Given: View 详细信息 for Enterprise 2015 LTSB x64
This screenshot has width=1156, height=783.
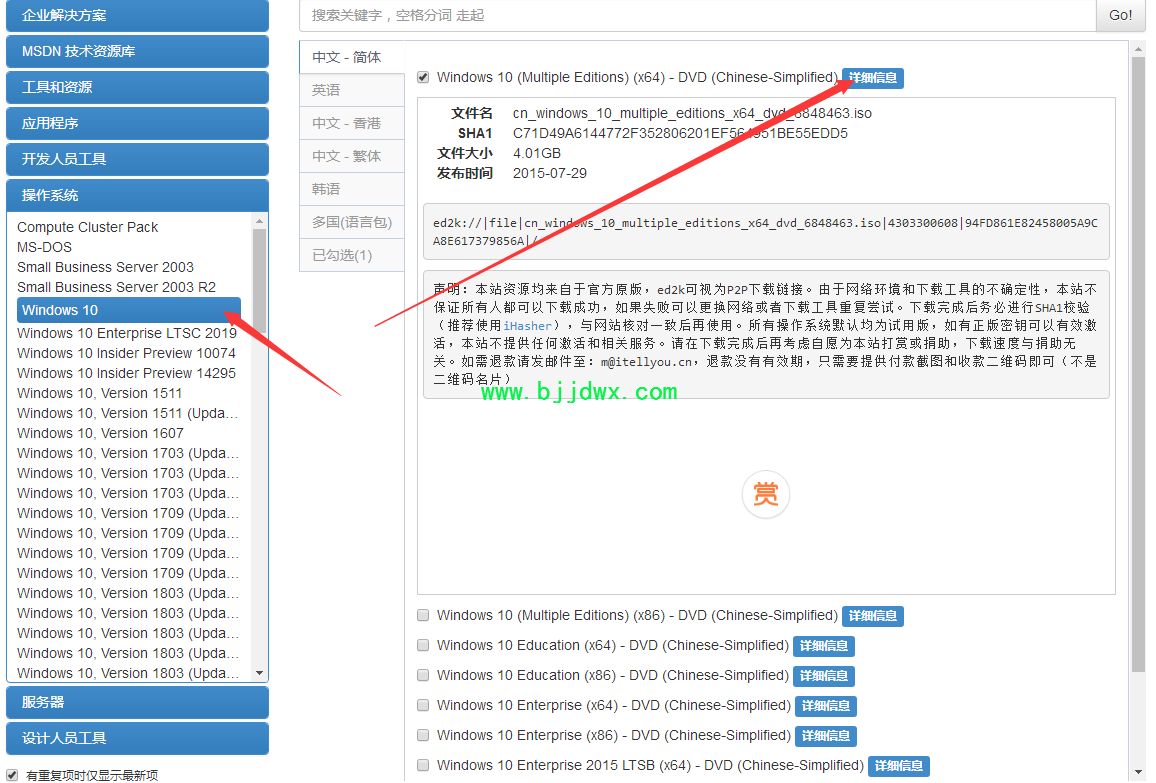Looking at the screenshot, I should point(899,766).
